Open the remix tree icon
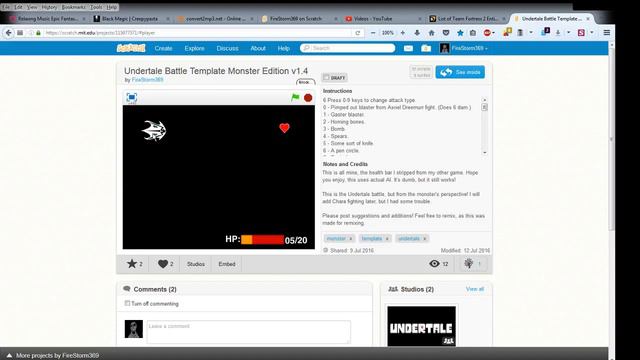This screenshot has width=640, height=360. click(x=469, y=264)
